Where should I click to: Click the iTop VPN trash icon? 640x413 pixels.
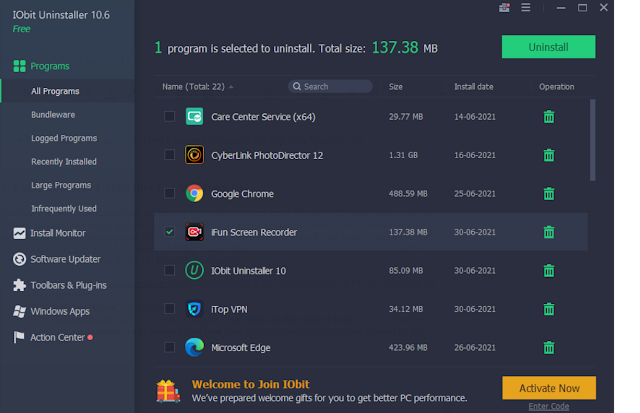(549, 309)
